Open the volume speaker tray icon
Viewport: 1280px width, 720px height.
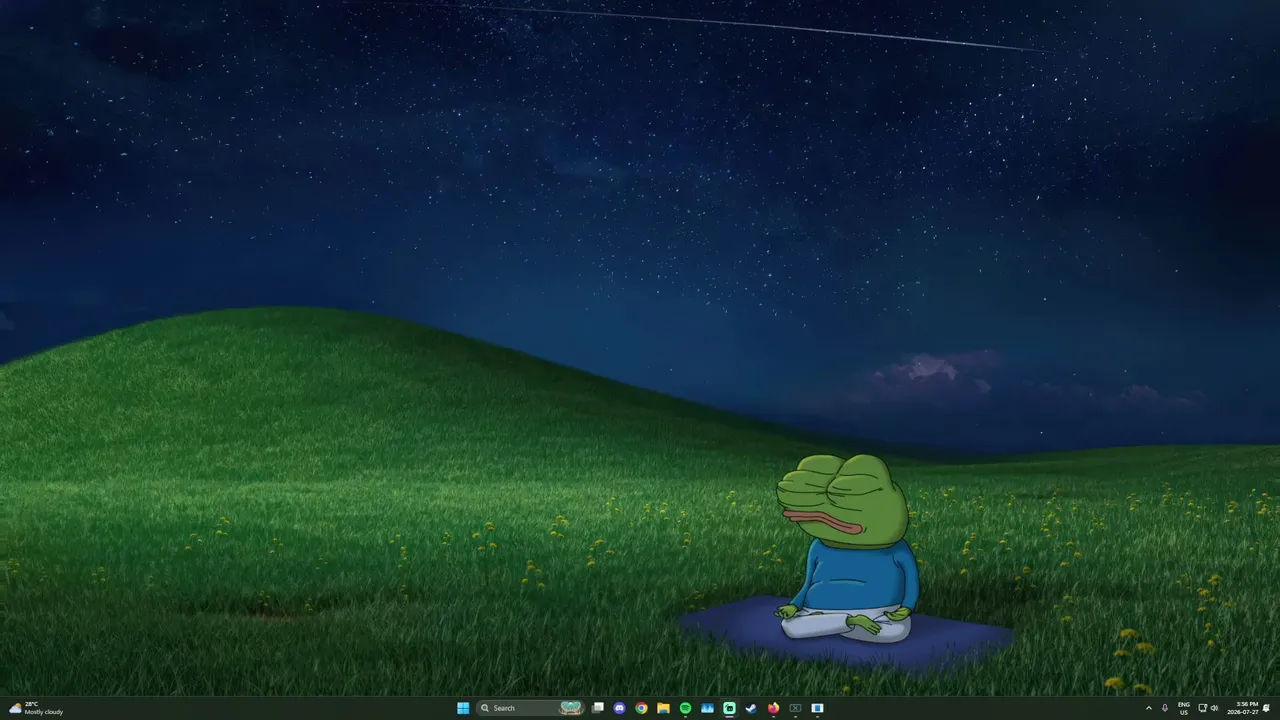[x=1214, y=708]
